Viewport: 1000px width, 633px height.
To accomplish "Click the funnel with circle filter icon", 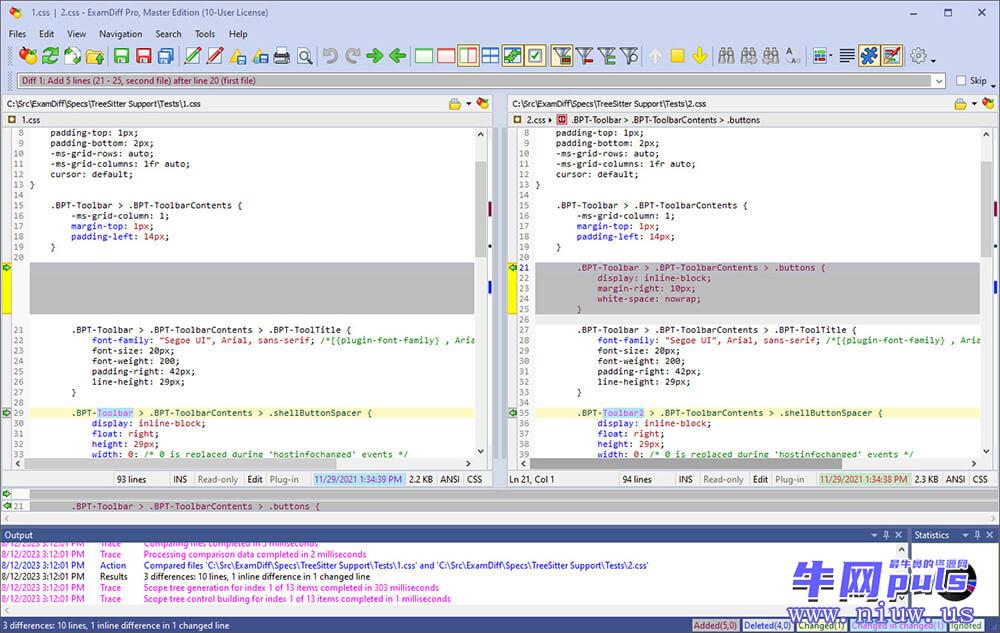I will click(x=629, y=56).
